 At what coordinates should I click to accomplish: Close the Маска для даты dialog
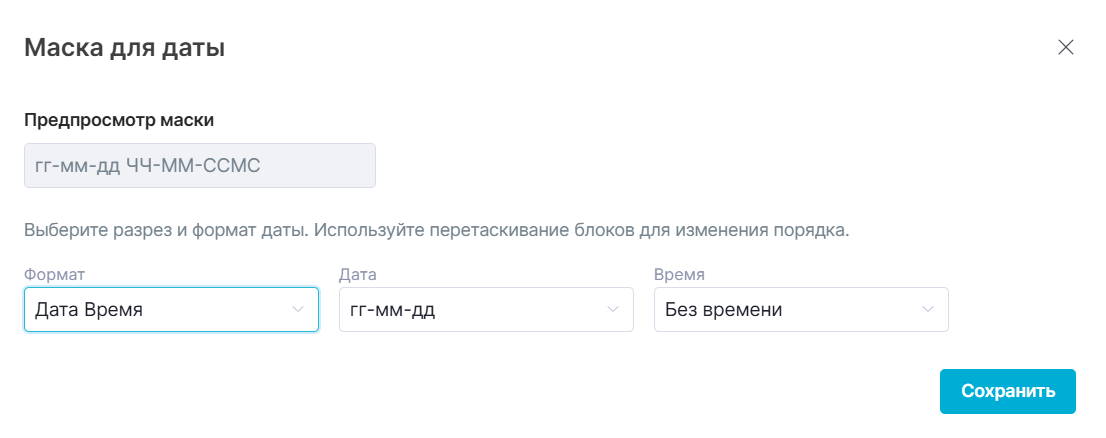click(x=1065, y=47)
